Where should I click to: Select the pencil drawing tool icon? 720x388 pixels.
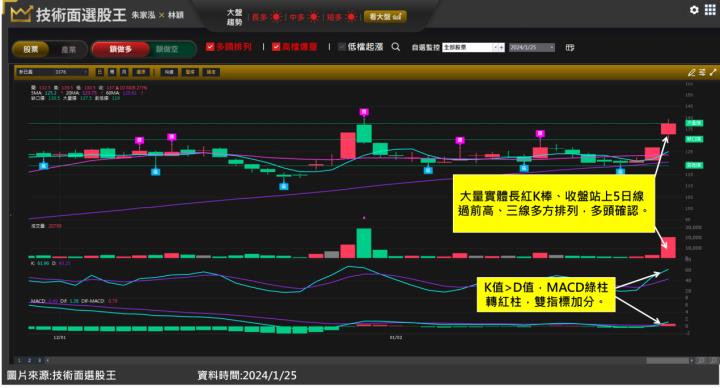tap(692, 72)
